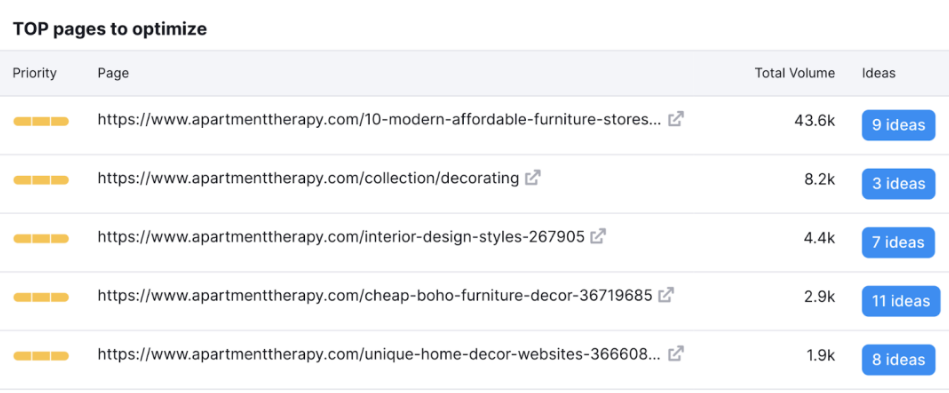949x393 pixels.
Task: Open external link icon for unique-home-decor page
Action: (675, 354)
